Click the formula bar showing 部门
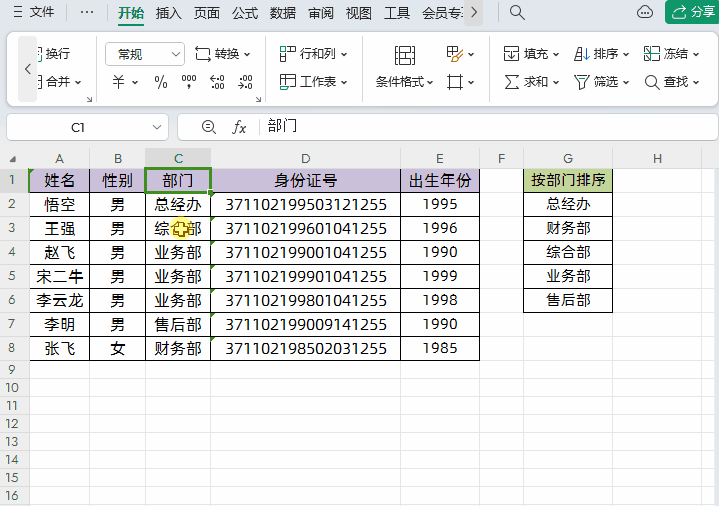719x506 pixels. click(x=487, y=127)
